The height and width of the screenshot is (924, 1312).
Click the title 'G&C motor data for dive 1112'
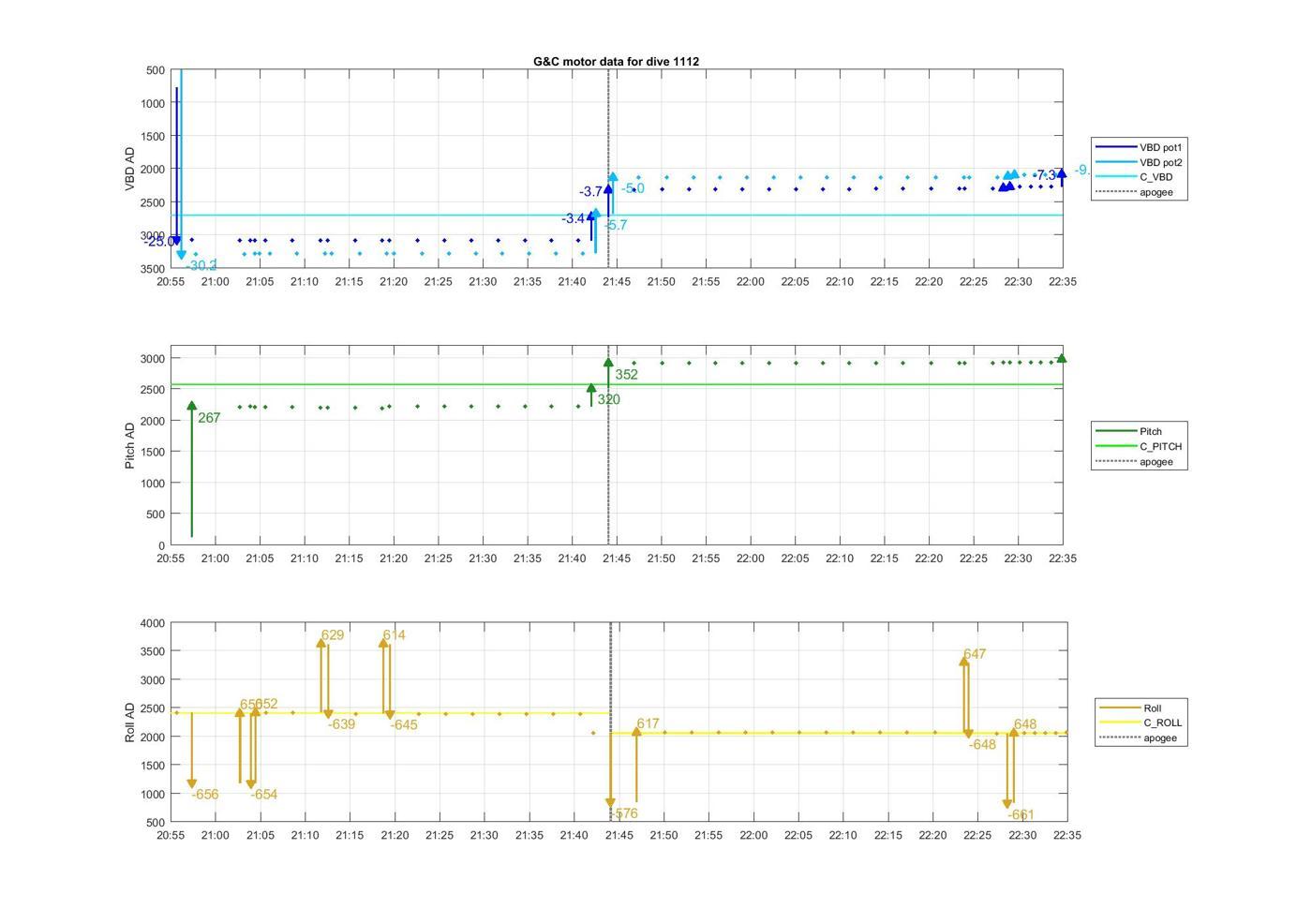(x=616, y=61)
